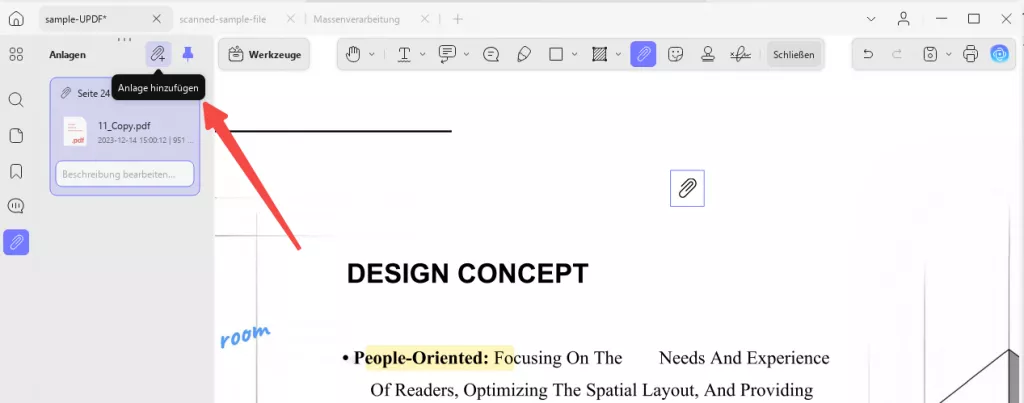Click the Schließen button
Screen dimensions: 1024x403
pos(793,55)
